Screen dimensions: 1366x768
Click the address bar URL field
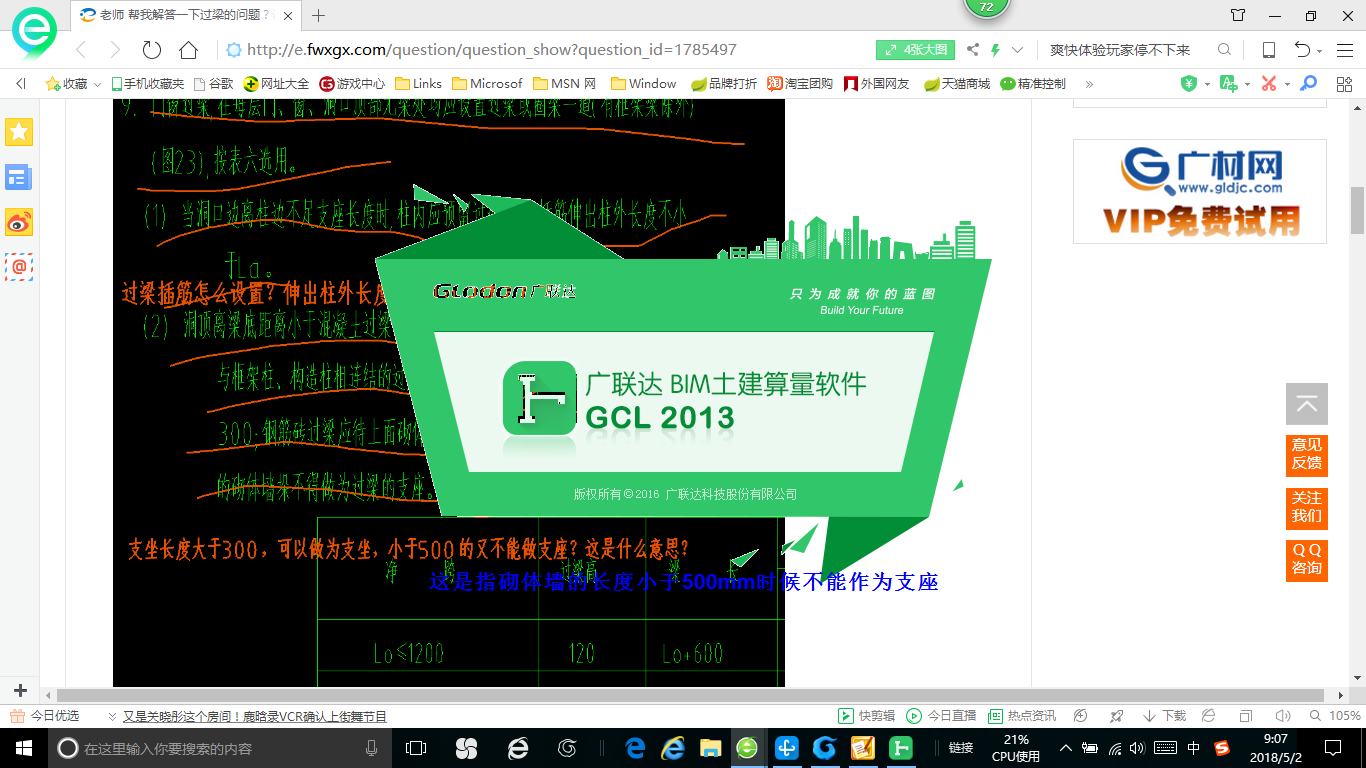(490, 50)
